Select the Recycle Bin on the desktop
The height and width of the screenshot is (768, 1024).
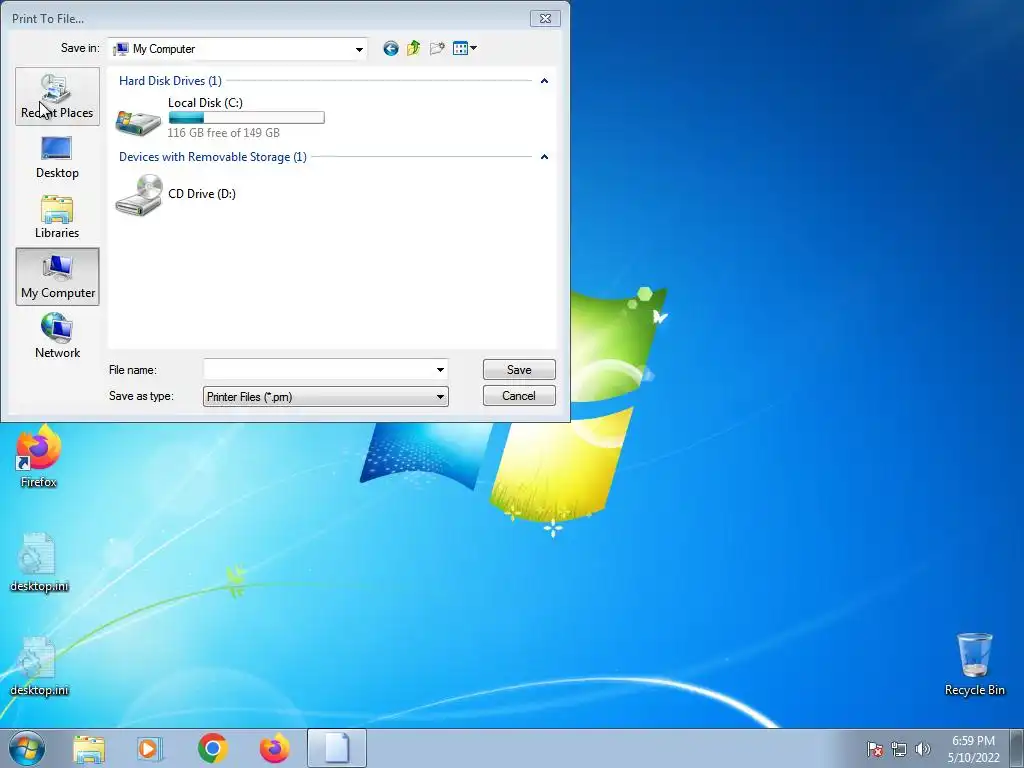pos(974,664)
